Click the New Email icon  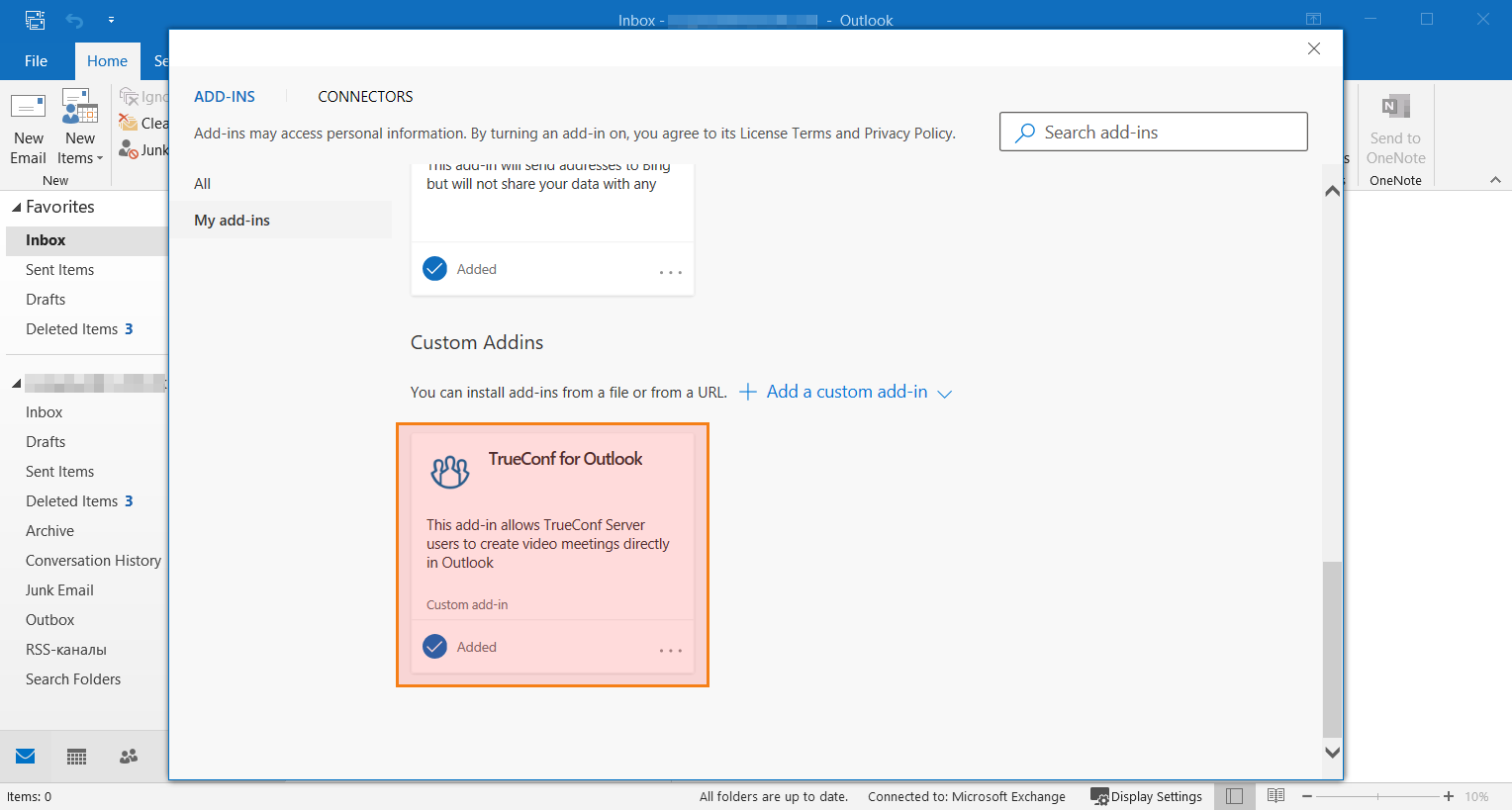28,107
